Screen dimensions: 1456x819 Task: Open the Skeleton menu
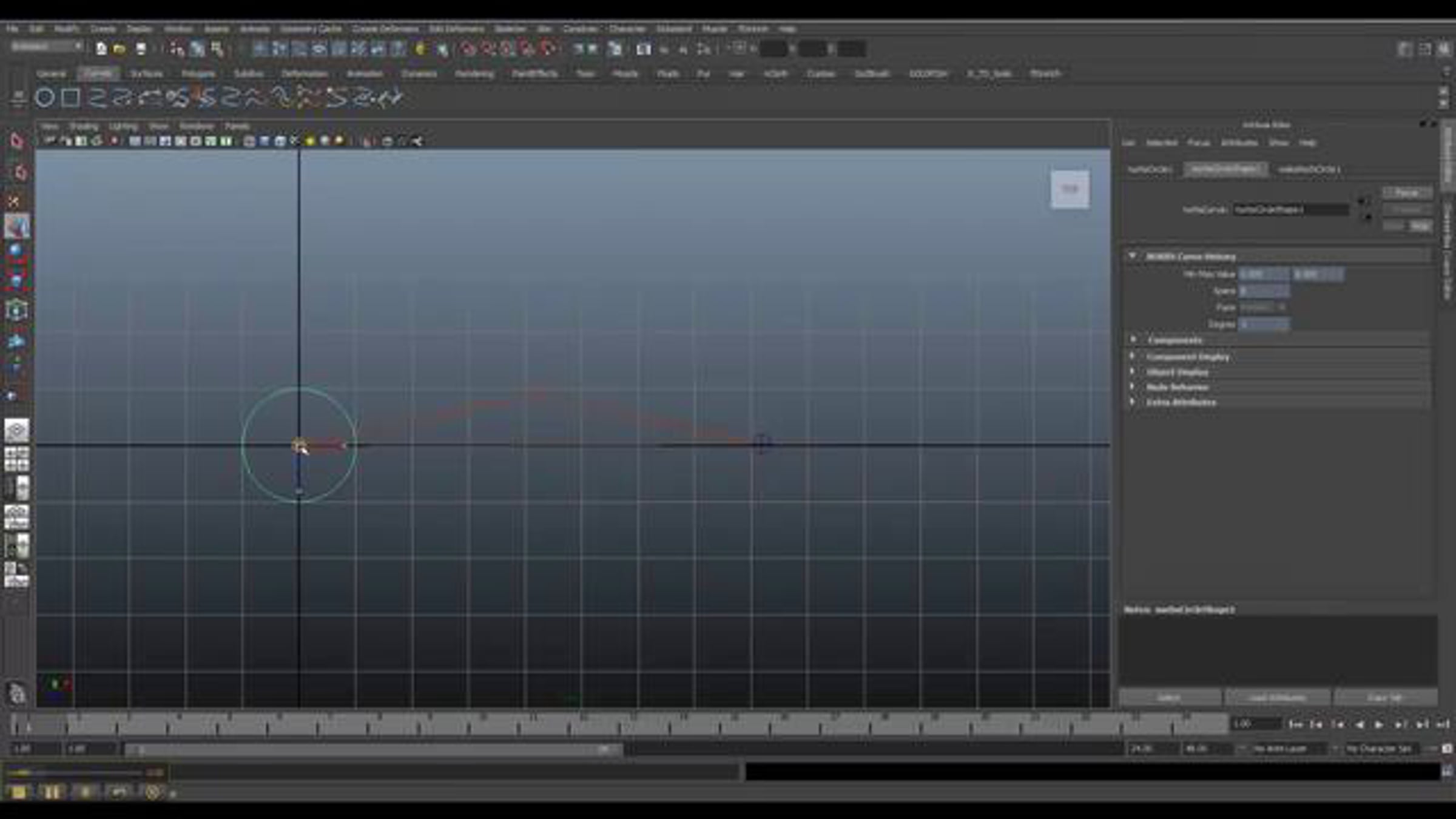point(510,29)
